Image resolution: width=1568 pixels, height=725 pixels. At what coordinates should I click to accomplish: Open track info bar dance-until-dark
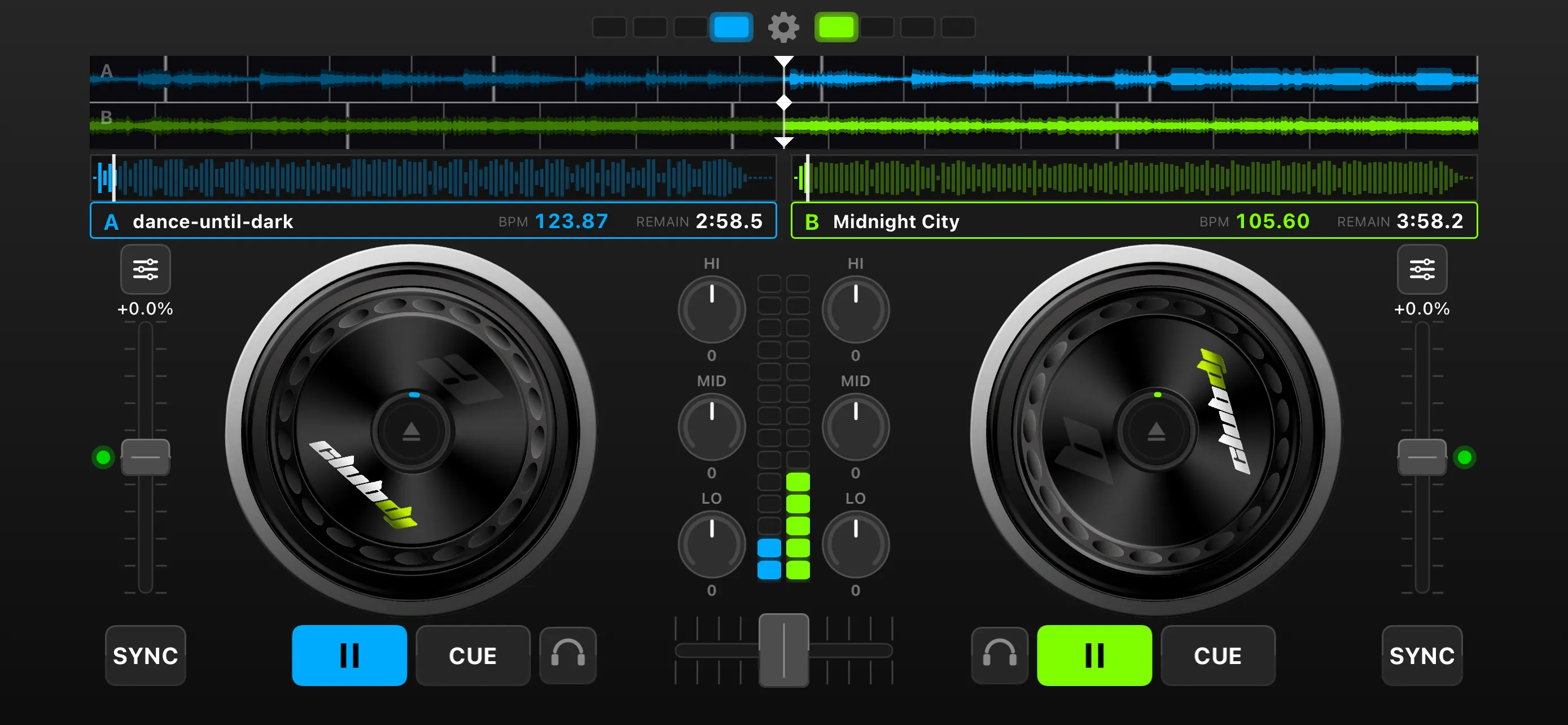433,221
